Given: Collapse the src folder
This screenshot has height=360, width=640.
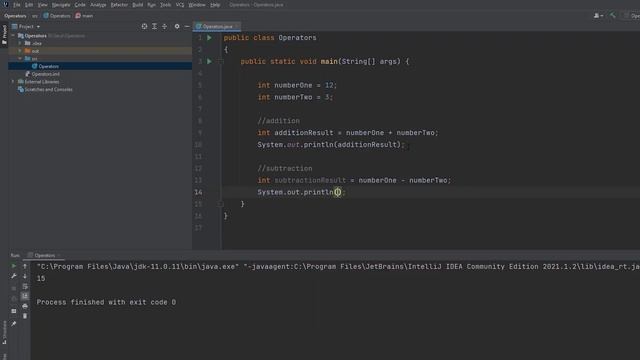Looking at the screenshot, I should (20, 59).
